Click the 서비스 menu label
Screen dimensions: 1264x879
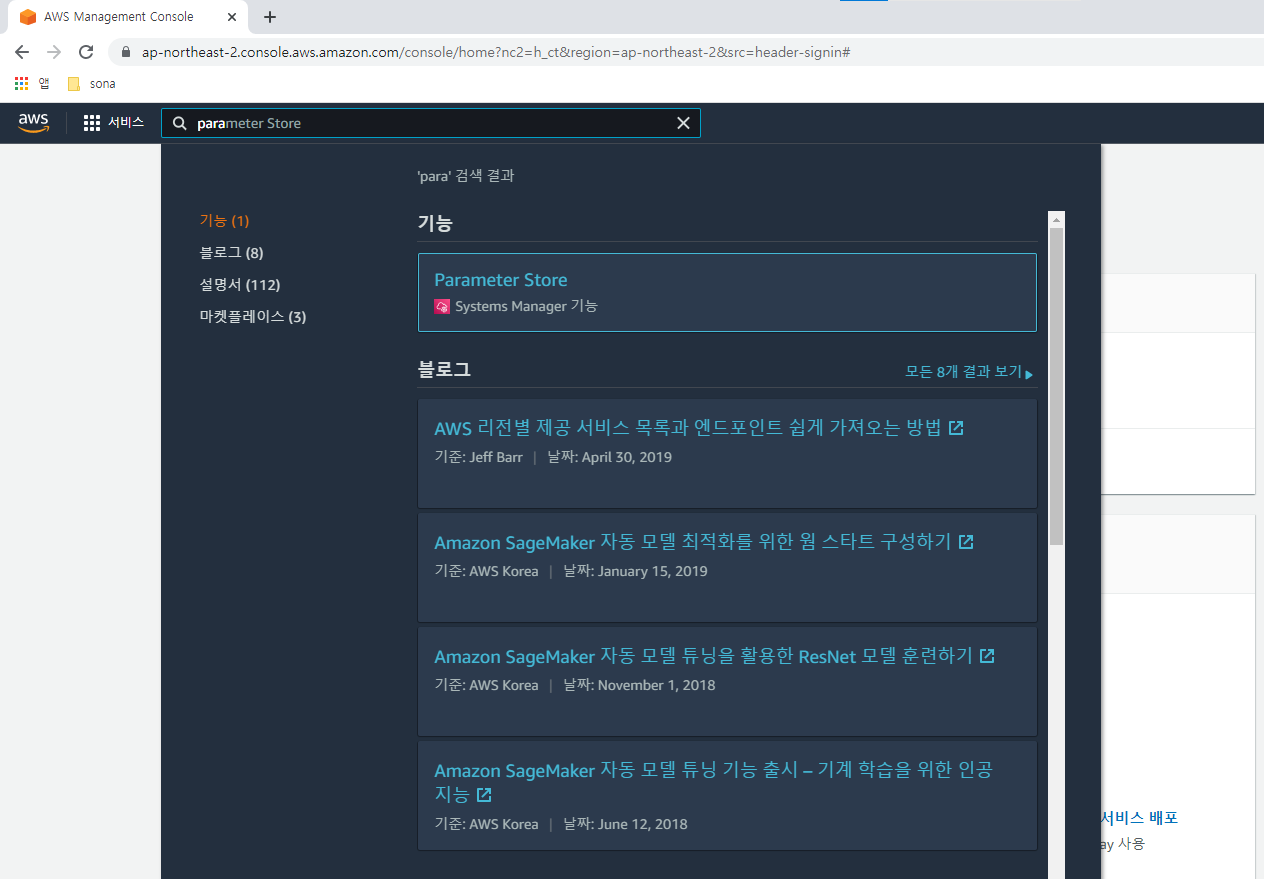pyautogui.click(x=126, y=123)
